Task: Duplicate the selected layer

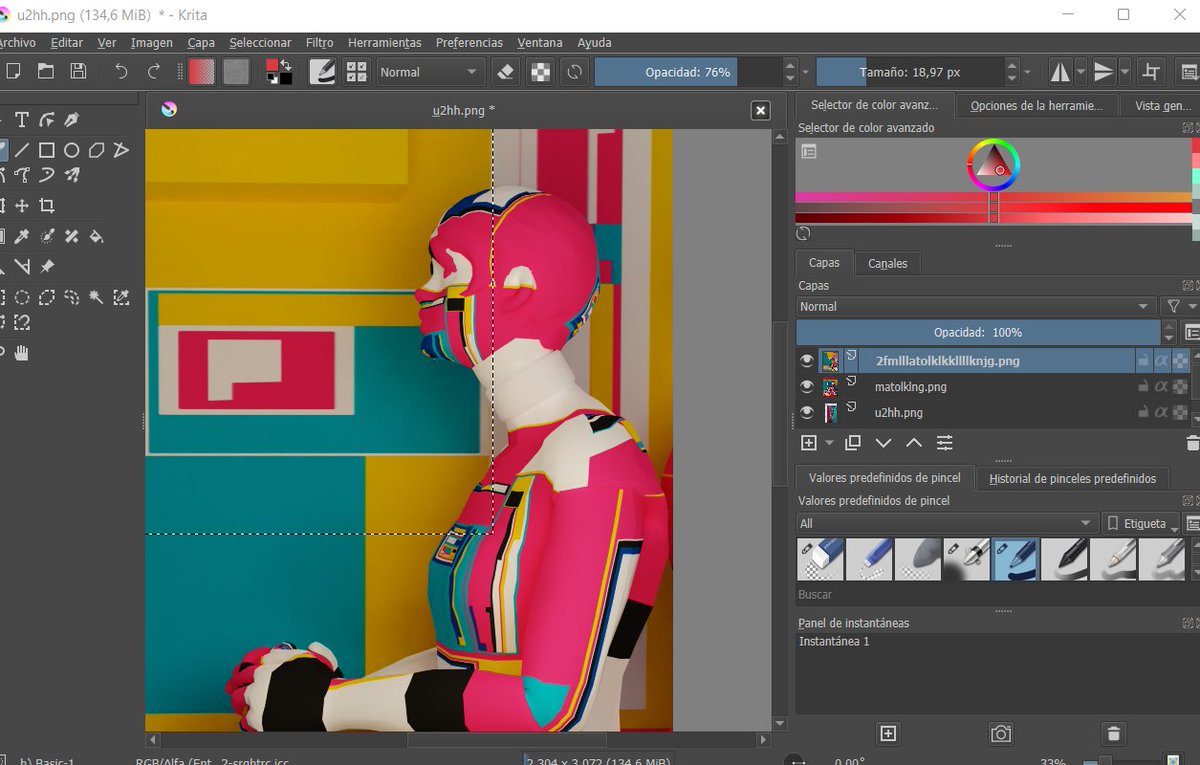Action: 853,442
